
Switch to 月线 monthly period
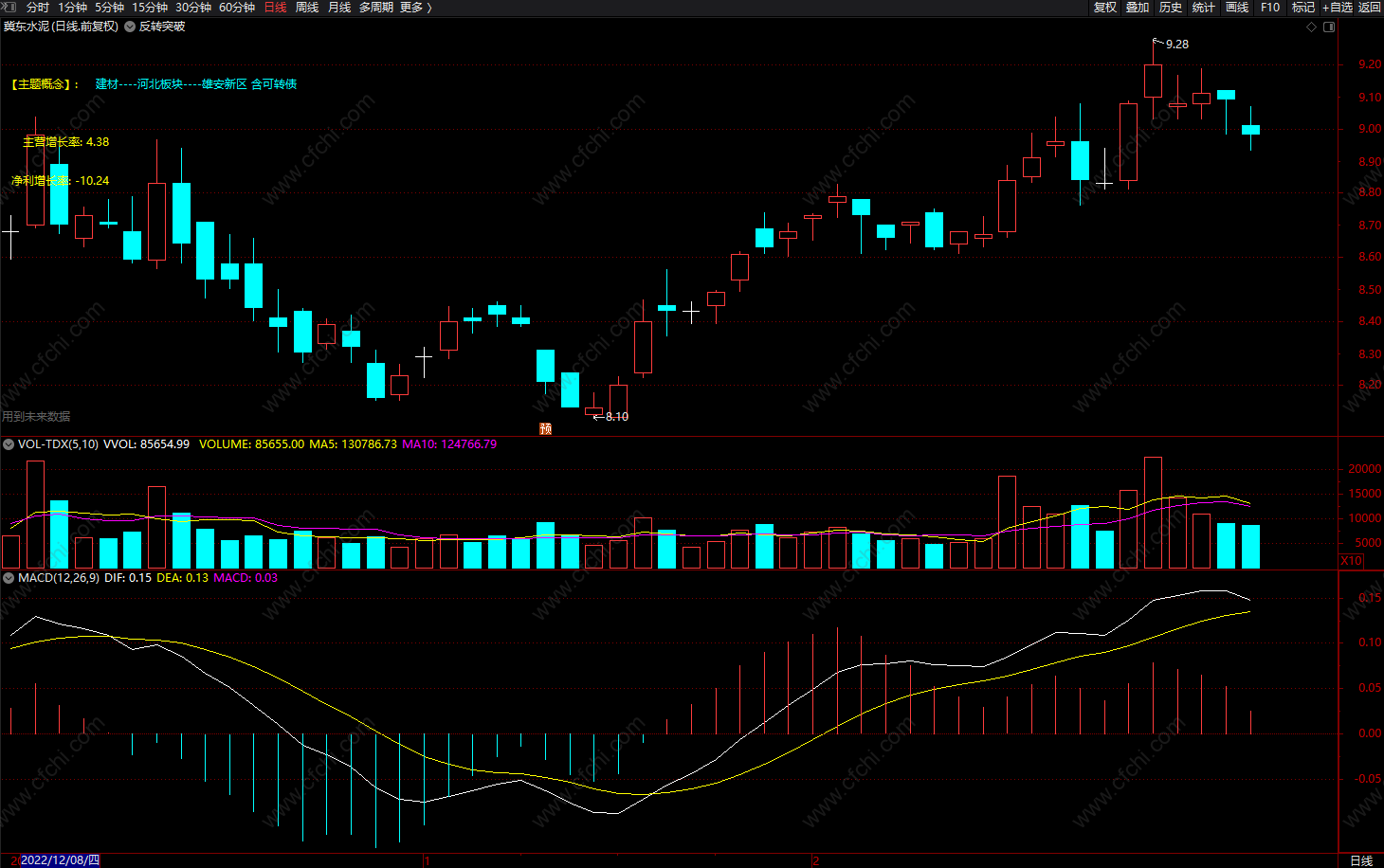point(339,8)
